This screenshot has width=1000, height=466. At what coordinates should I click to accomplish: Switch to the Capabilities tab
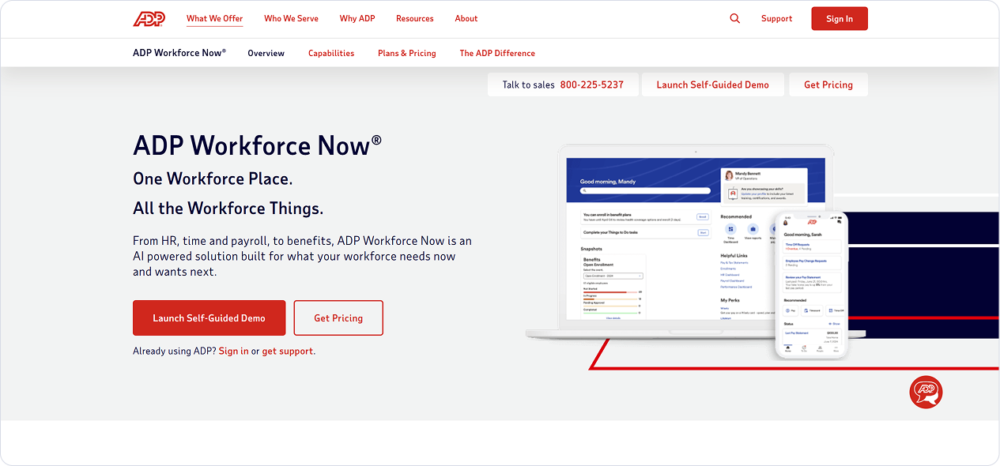point(331,53)
